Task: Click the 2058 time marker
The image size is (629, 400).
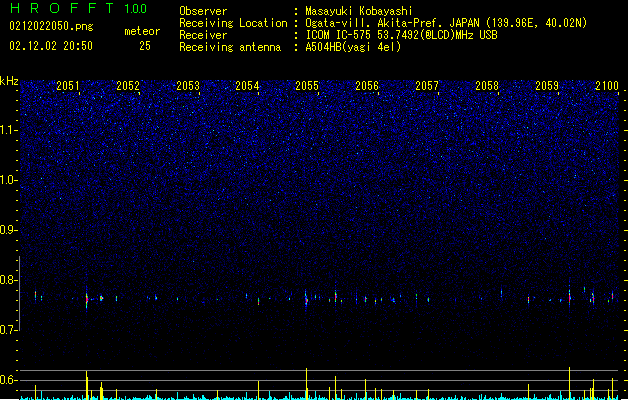Action: point(487,85)
